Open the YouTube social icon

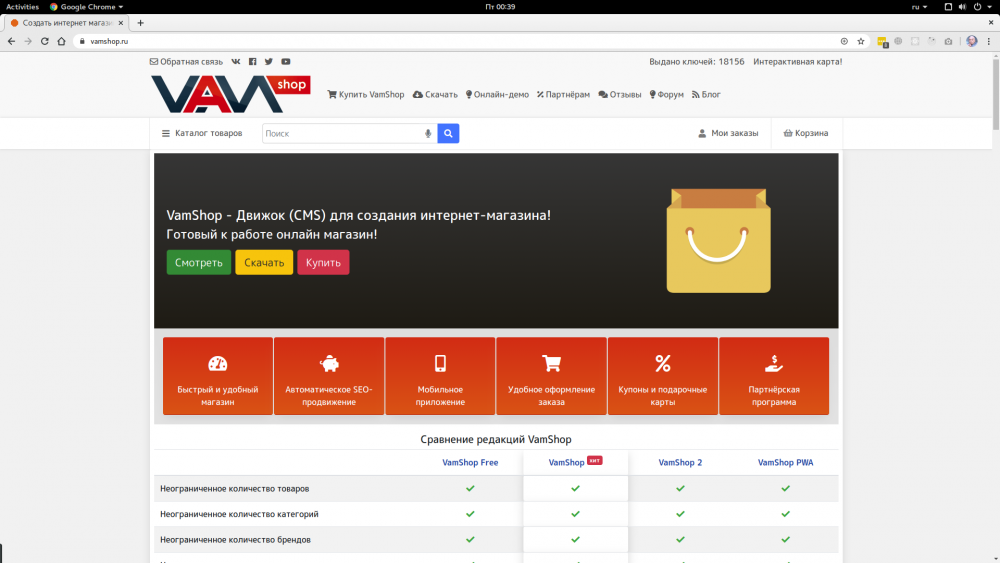pos(286,62)
